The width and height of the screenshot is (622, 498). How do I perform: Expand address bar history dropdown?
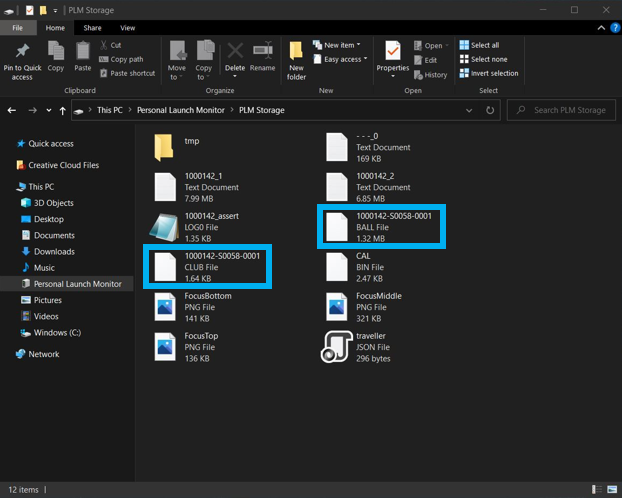pos(469,110)
